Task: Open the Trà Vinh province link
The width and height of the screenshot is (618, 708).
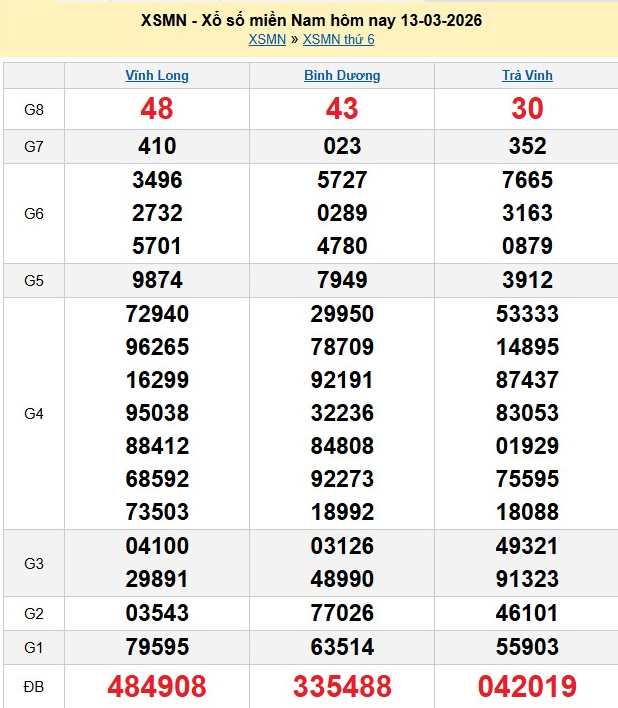Action: pyautogui.click(x=527, y=75)
